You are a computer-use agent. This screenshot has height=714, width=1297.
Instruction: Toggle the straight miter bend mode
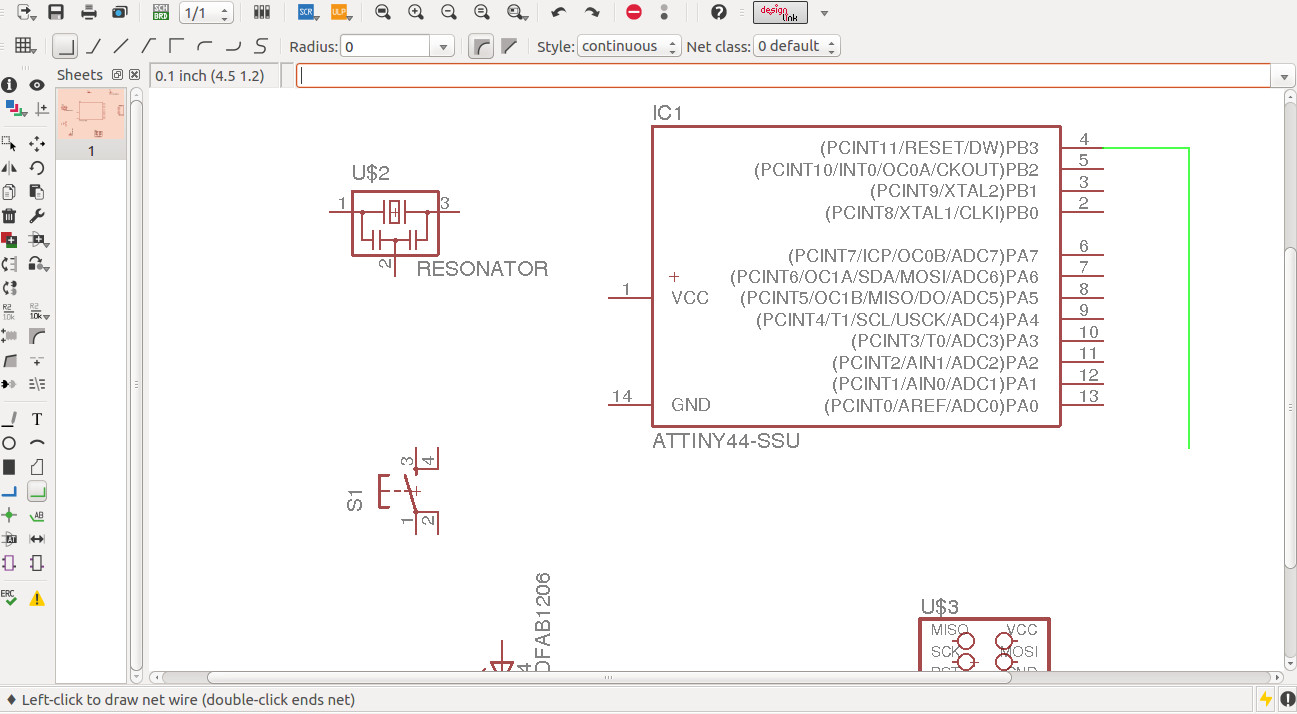[x=509, y=46]
